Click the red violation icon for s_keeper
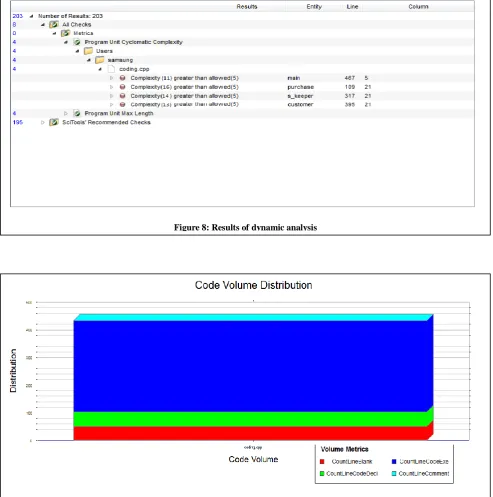 123,96
